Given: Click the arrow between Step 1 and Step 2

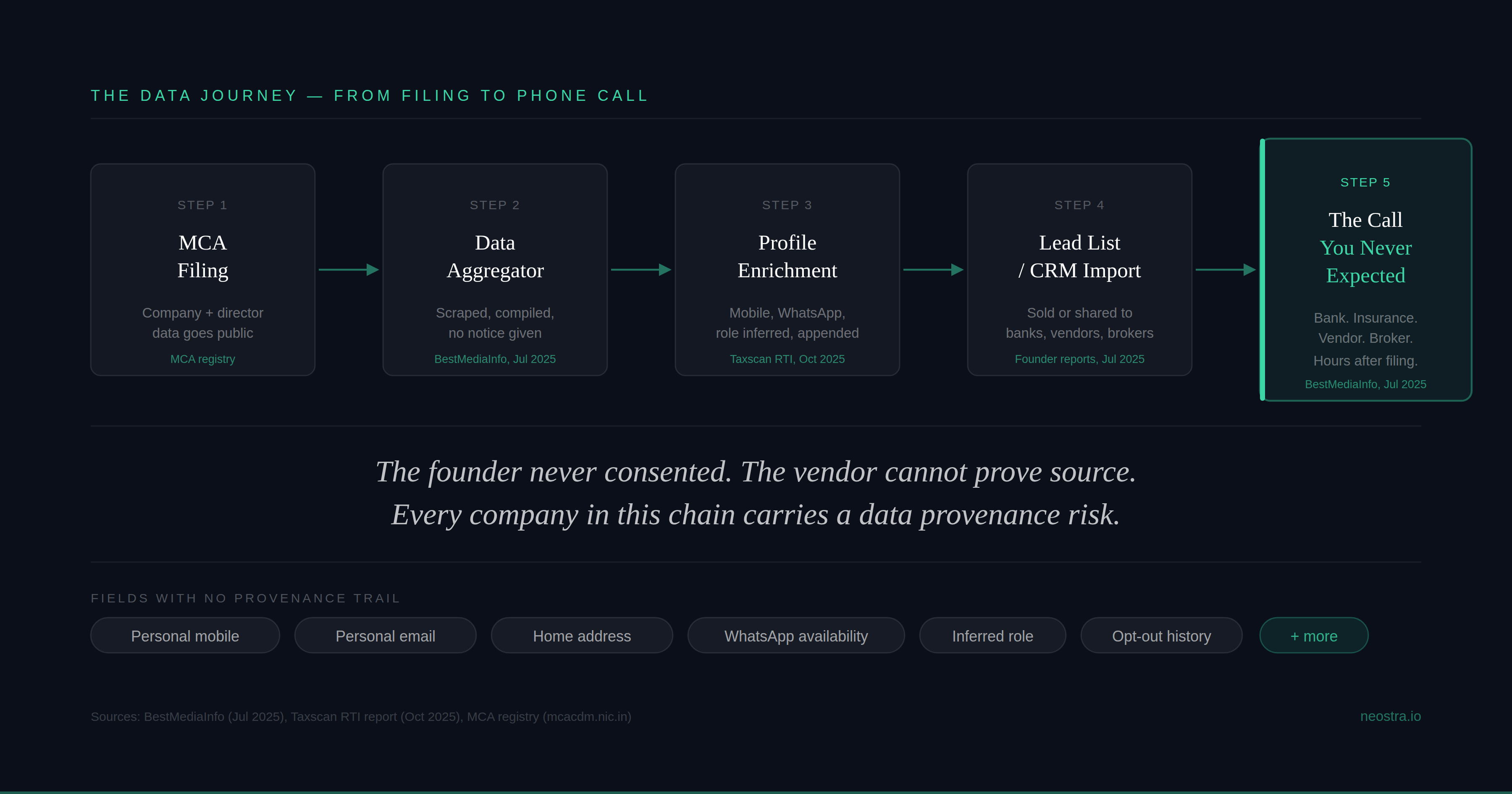Looking at the screenshot, I should click(x=349, y=270).
